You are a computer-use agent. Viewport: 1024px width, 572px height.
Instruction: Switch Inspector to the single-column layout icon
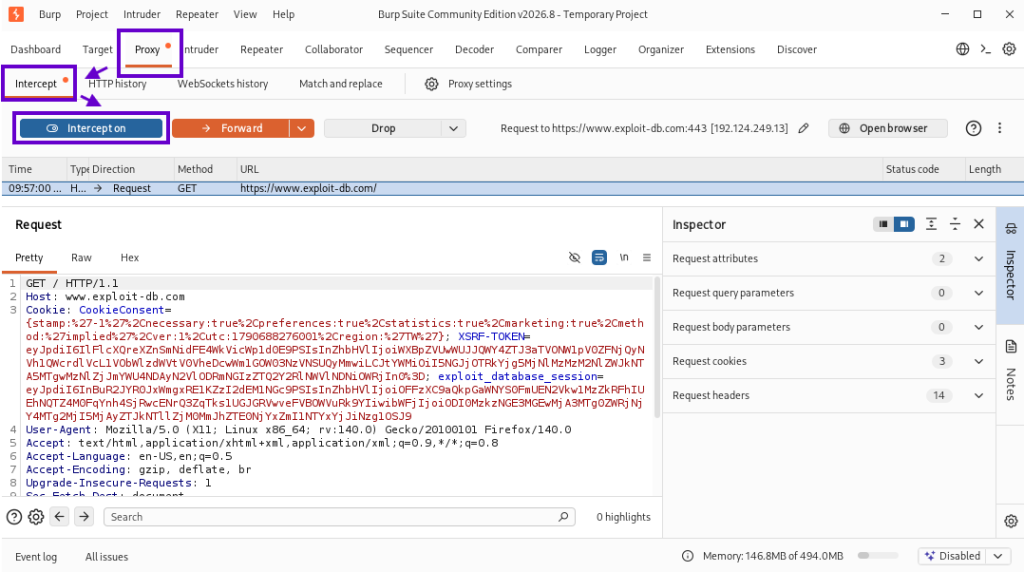pos(883,224)
